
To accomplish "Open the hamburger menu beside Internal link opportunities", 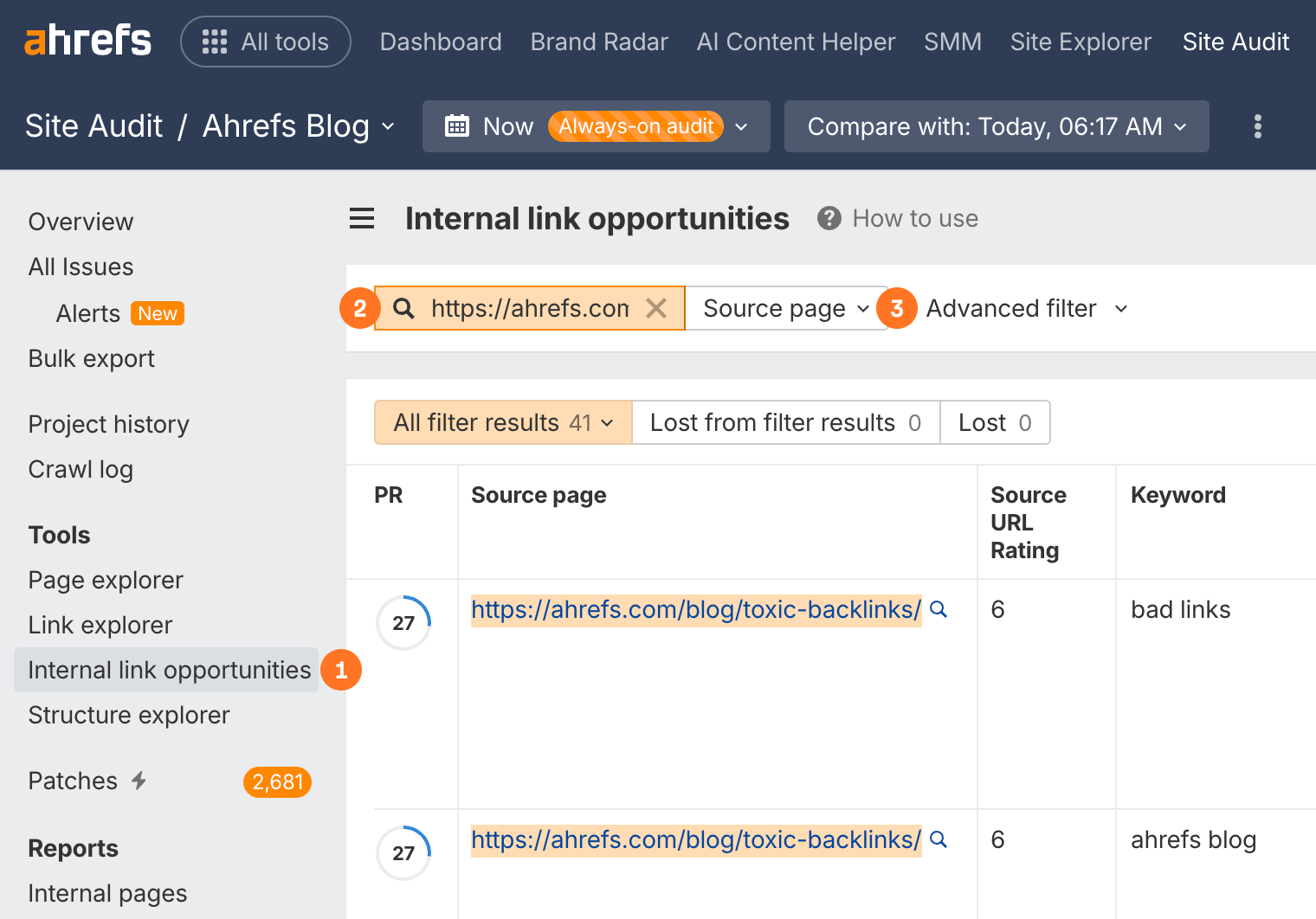I will tap(361, 218).
